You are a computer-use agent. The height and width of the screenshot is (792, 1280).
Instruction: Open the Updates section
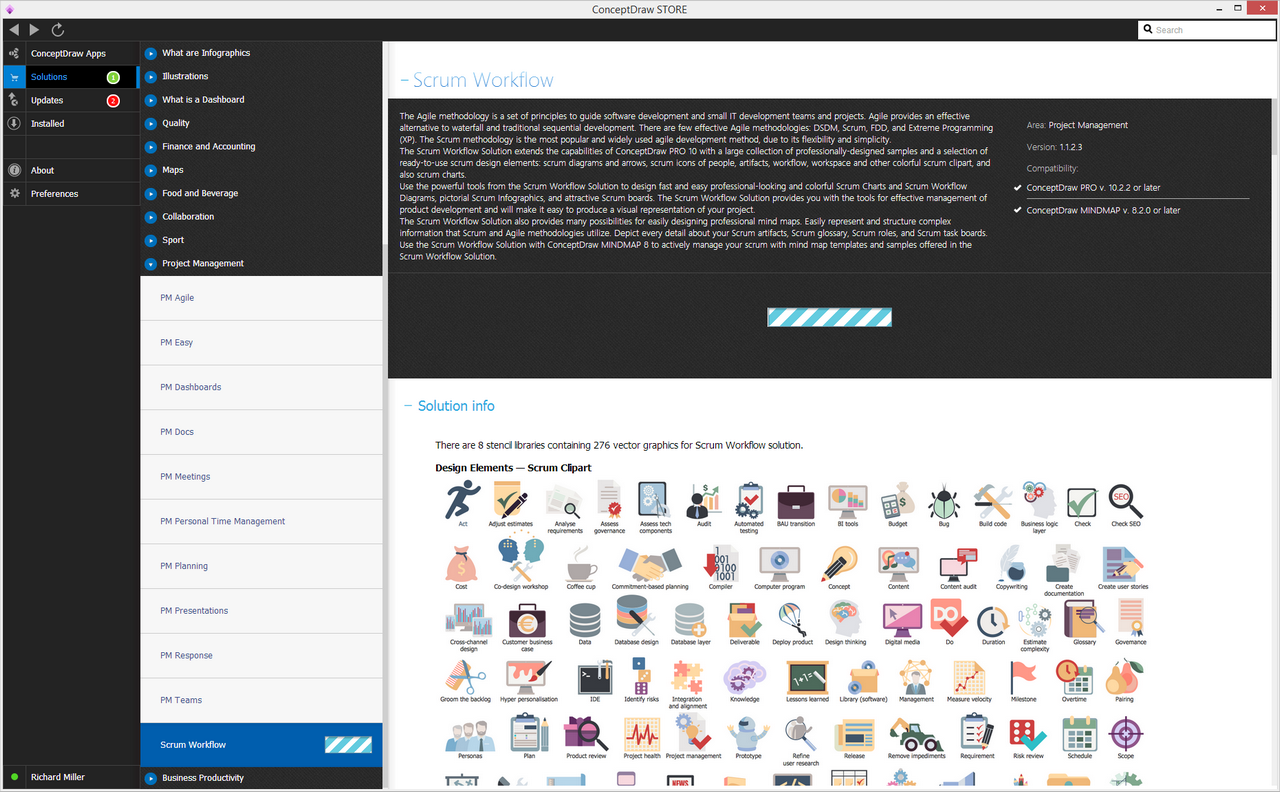coord(70,100)
